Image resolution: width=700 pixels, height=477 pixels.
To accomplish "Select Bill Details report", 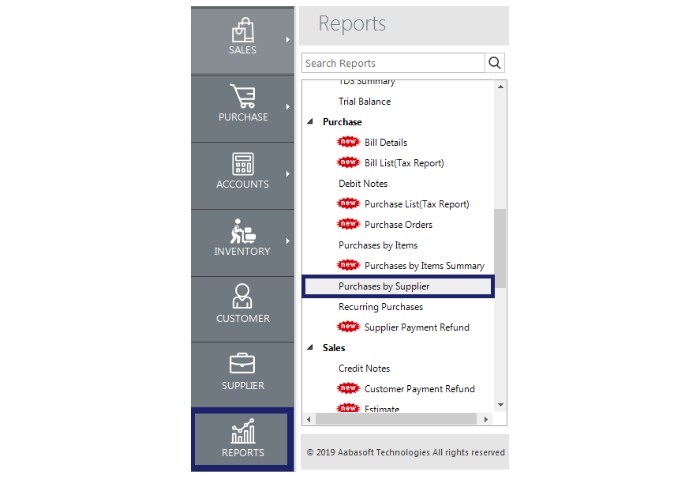I will (x=385, y=143).
